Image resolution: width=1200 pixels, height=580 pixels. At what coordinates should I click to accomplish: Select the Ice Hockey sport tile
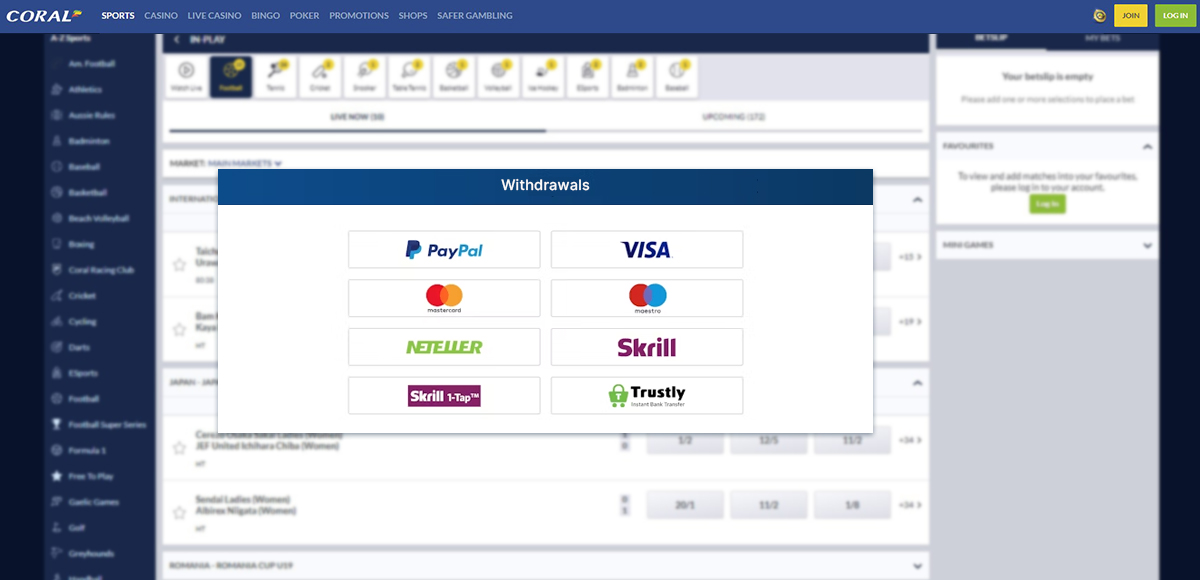click(x=543, y=77)
